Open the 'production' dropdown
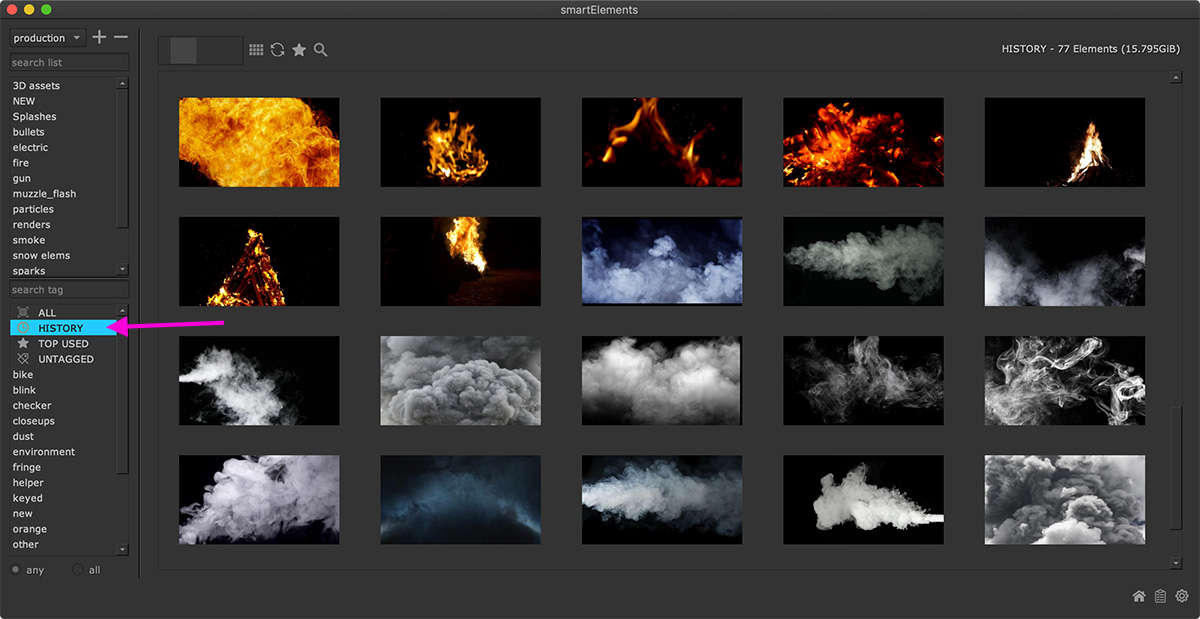The height and width of the screenshot is (619, 1200). 48,38
